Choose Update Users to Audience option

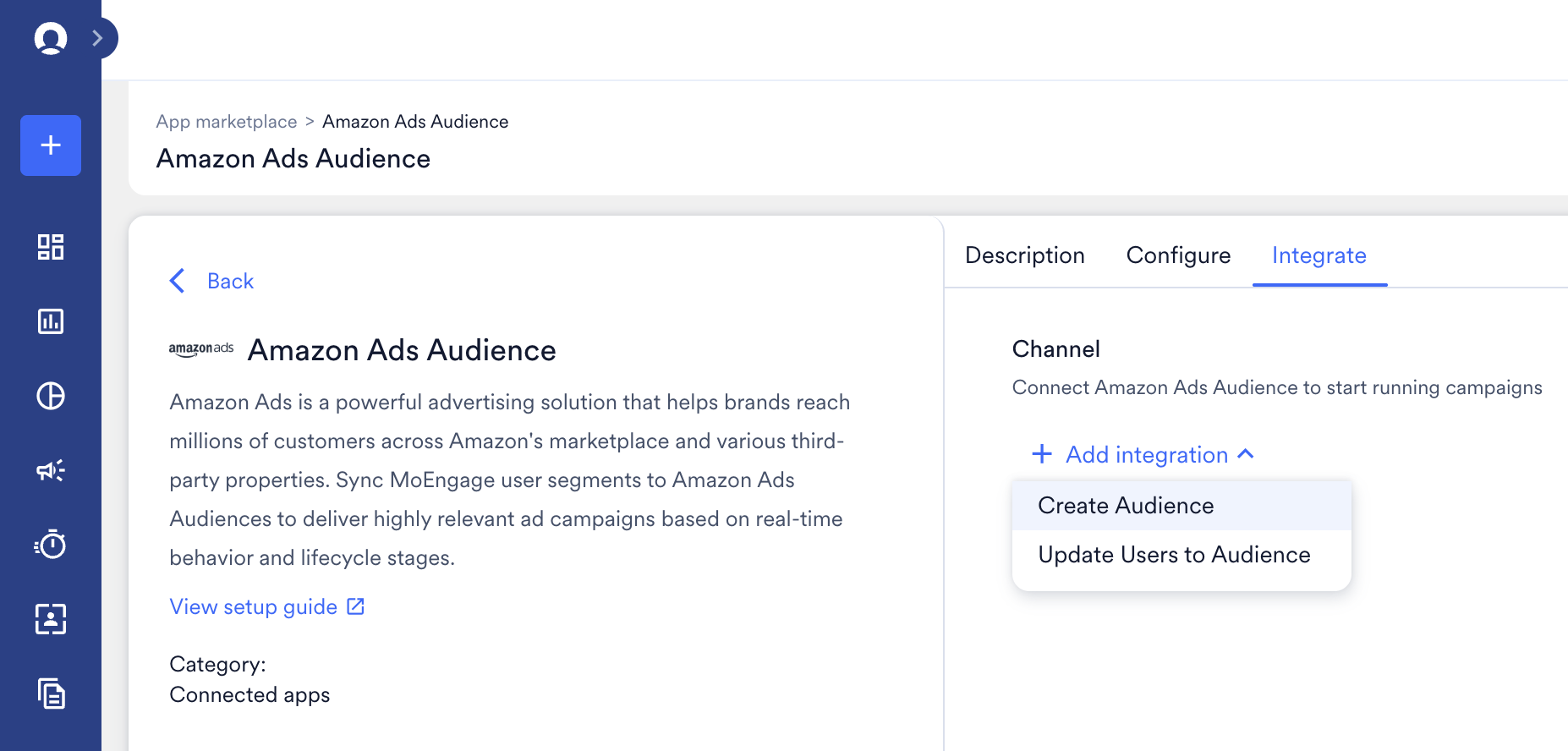[x=1182, y=555]
